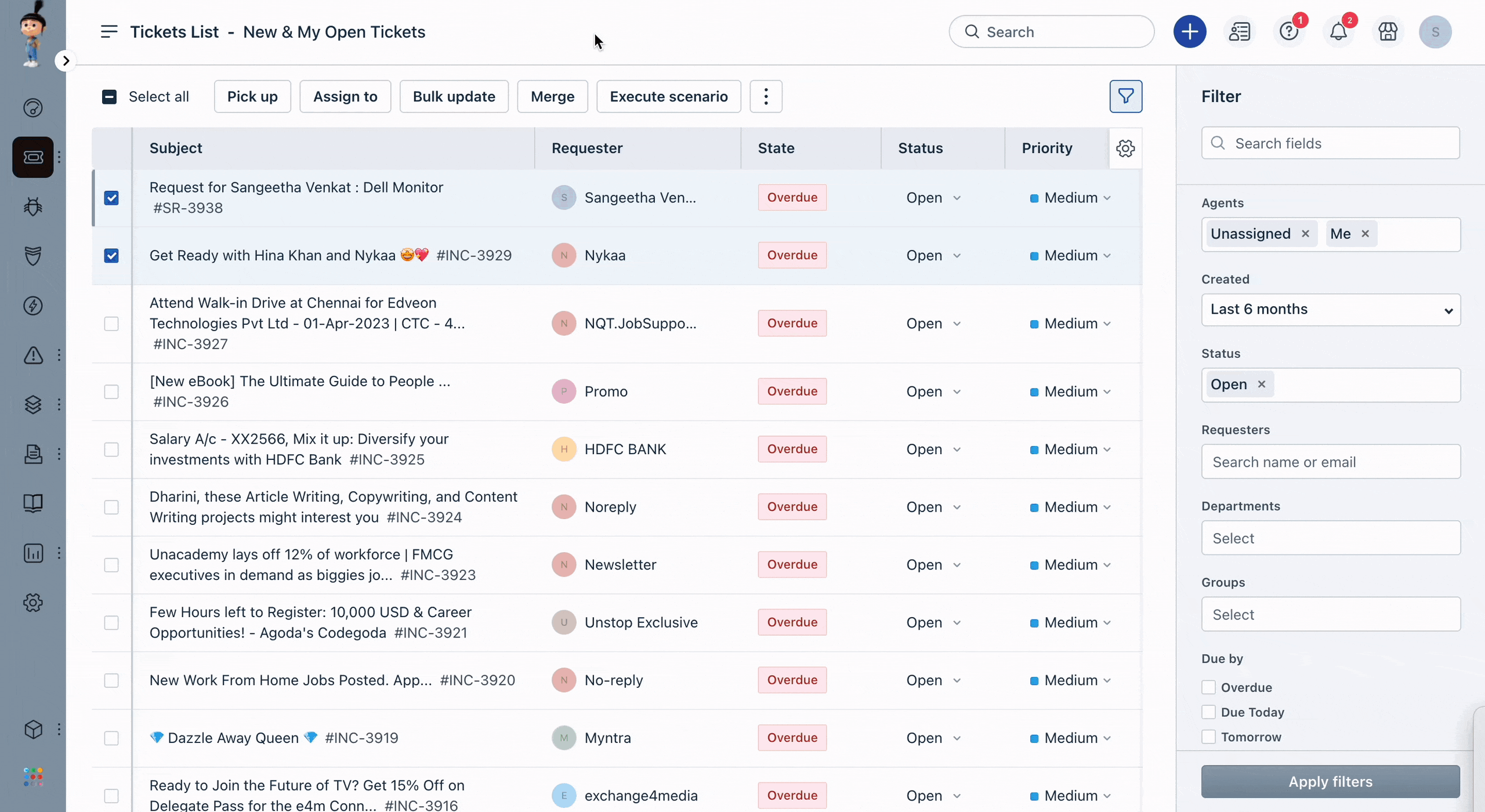Viewport: 1485px width, 812px height.
Task: Open the bug Problems icon in sidebar
Action: click(x=33, y=206)
